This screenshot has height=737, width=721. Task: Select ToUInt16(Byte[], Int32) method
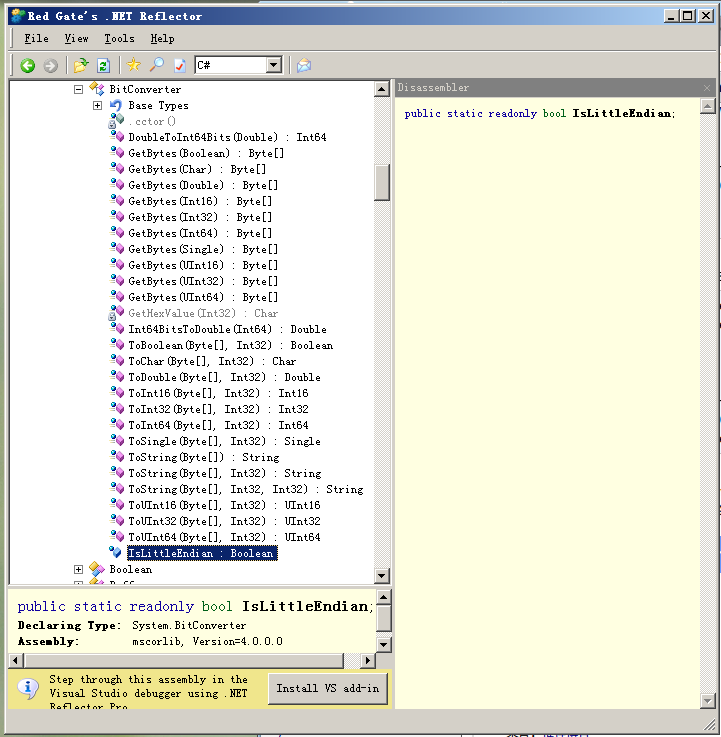click(x=224, y=505)
